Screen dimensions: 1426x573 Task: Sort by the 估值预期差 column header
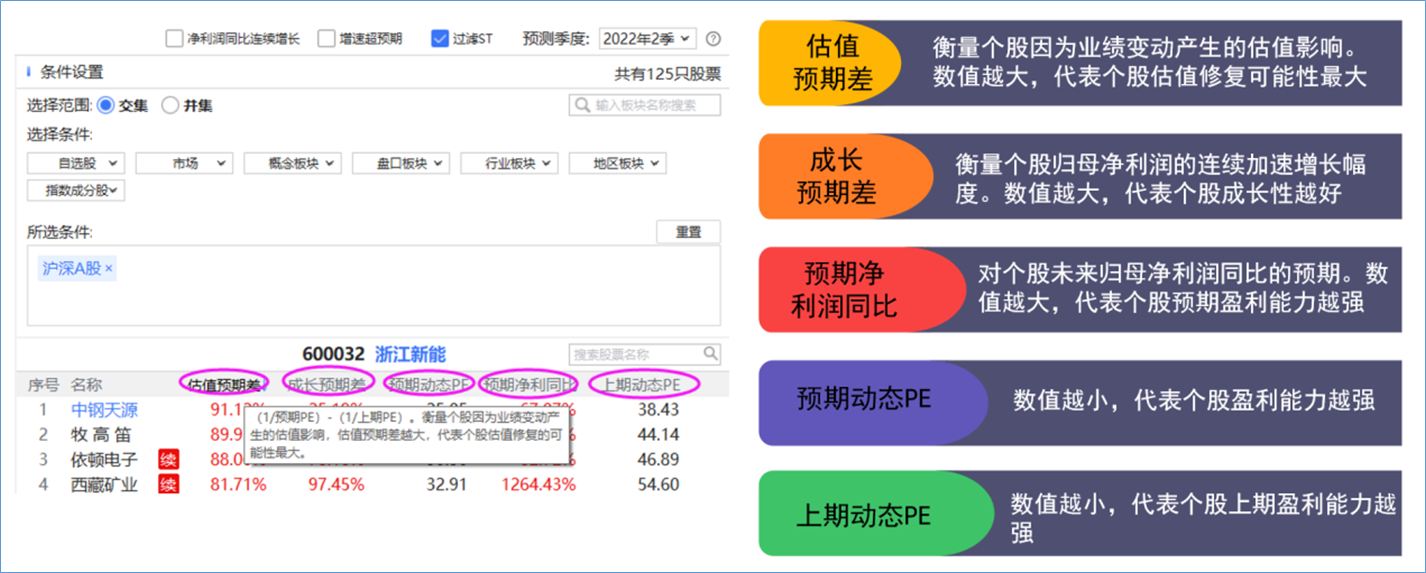tap(225, 384)
